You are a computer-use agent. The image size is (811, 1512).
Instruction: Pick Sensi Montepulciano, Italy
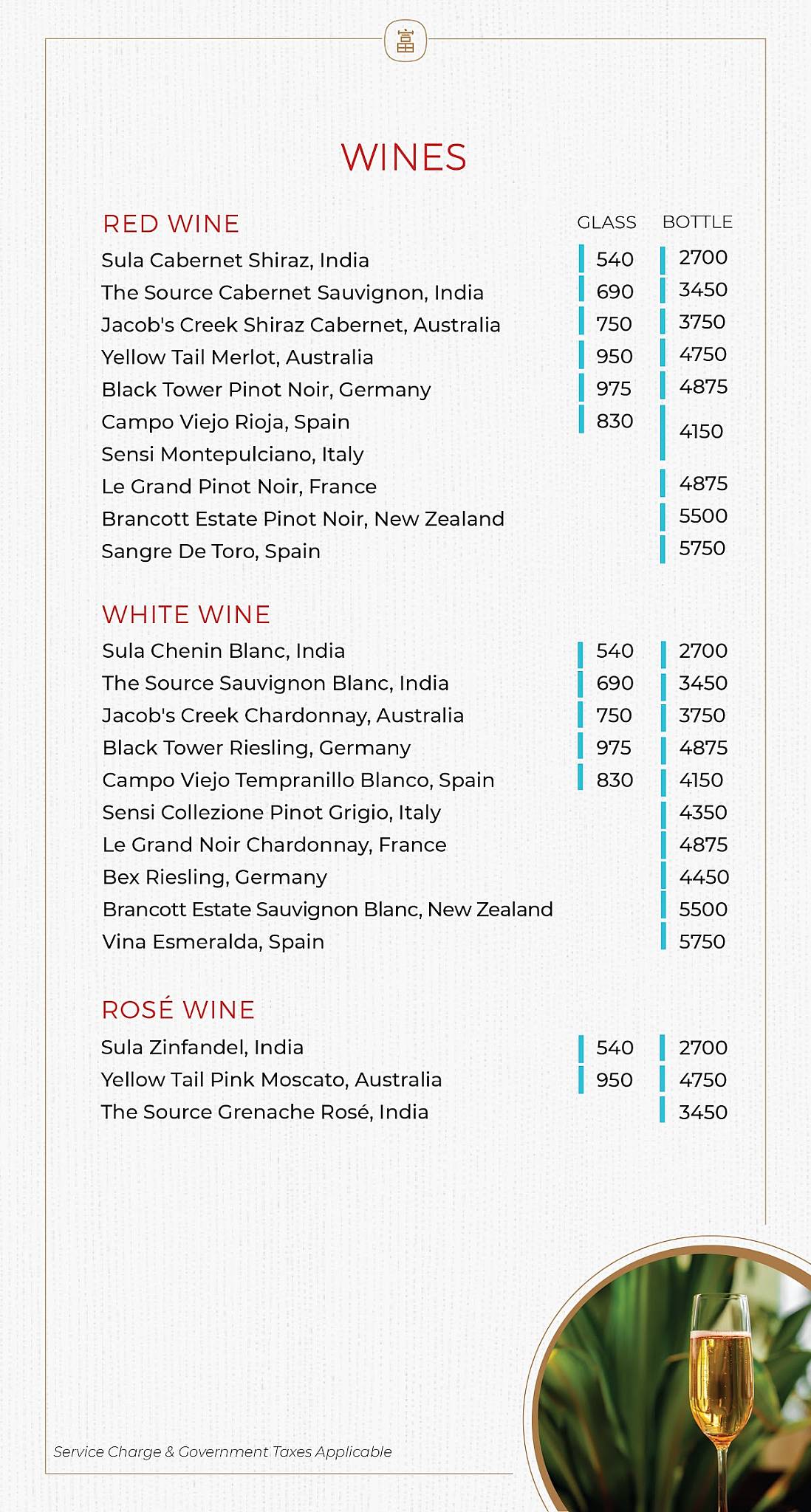click(233, 454)
